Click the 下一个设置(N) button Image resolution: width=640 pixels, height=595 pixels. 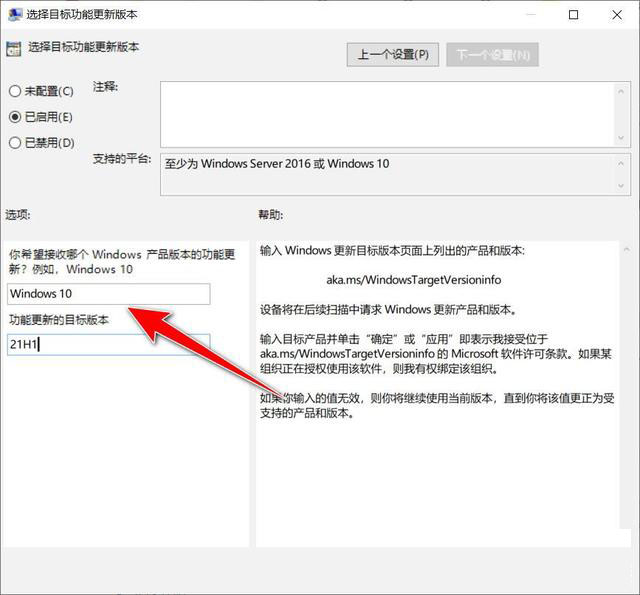click(x=492, y=54)
